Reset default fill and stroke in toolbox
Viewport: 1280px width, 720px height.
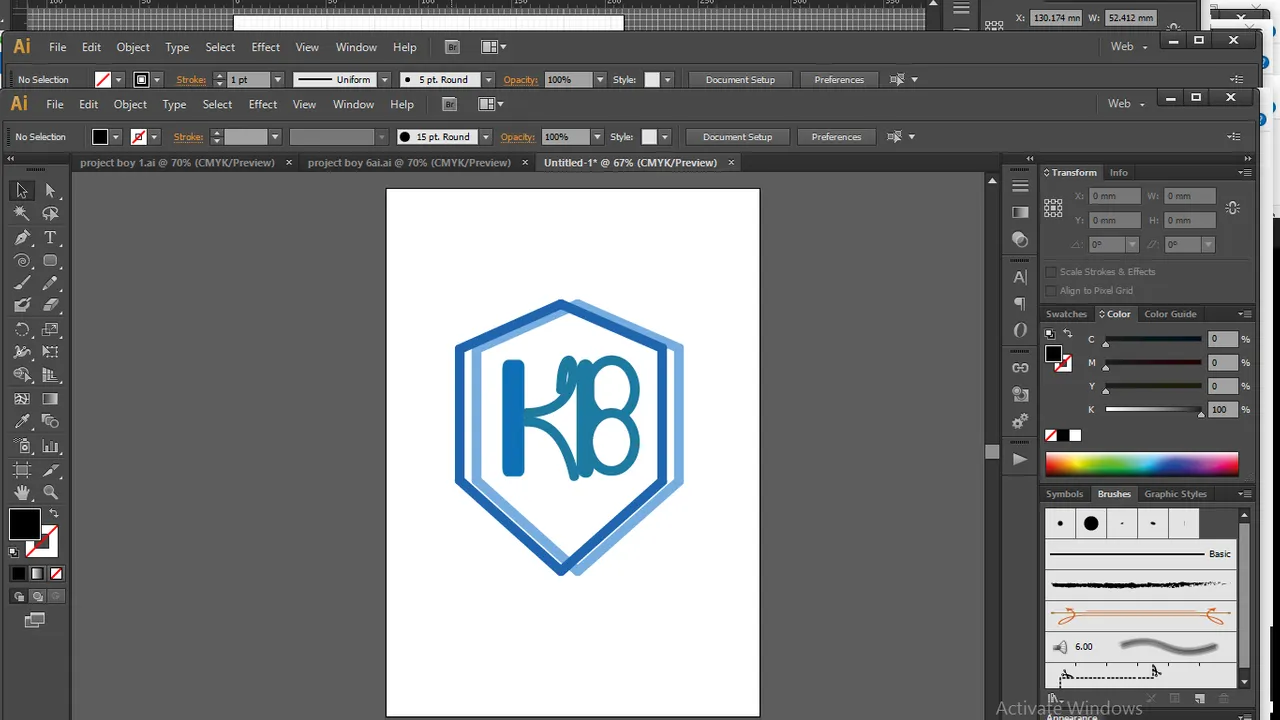tap(14, 552)
